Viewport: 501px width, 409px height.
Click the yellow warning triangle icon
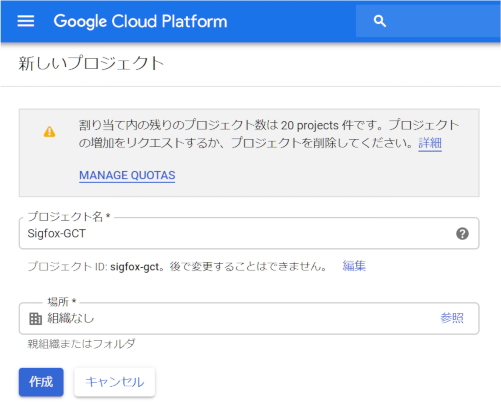pyautogui.click(x=49, y=132)
